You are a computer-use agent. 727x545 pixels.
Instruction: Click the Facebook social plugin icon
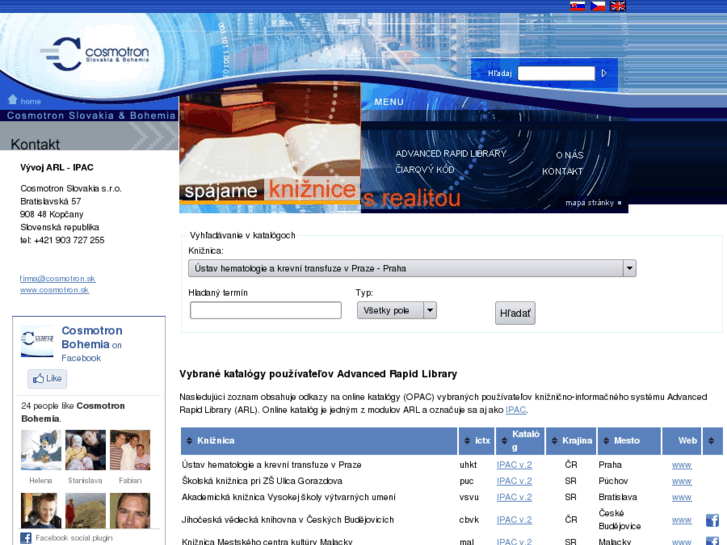pos(26,538)
